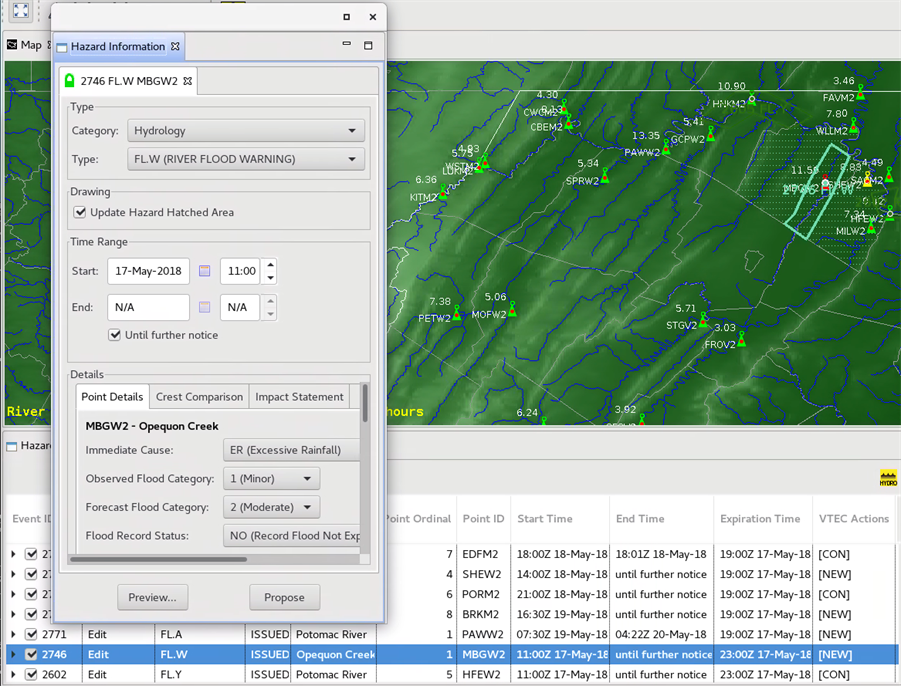This screenshot has width=901, height=686.
Task: Switch to the Impact Statement tab
Action: pos(299,397)
